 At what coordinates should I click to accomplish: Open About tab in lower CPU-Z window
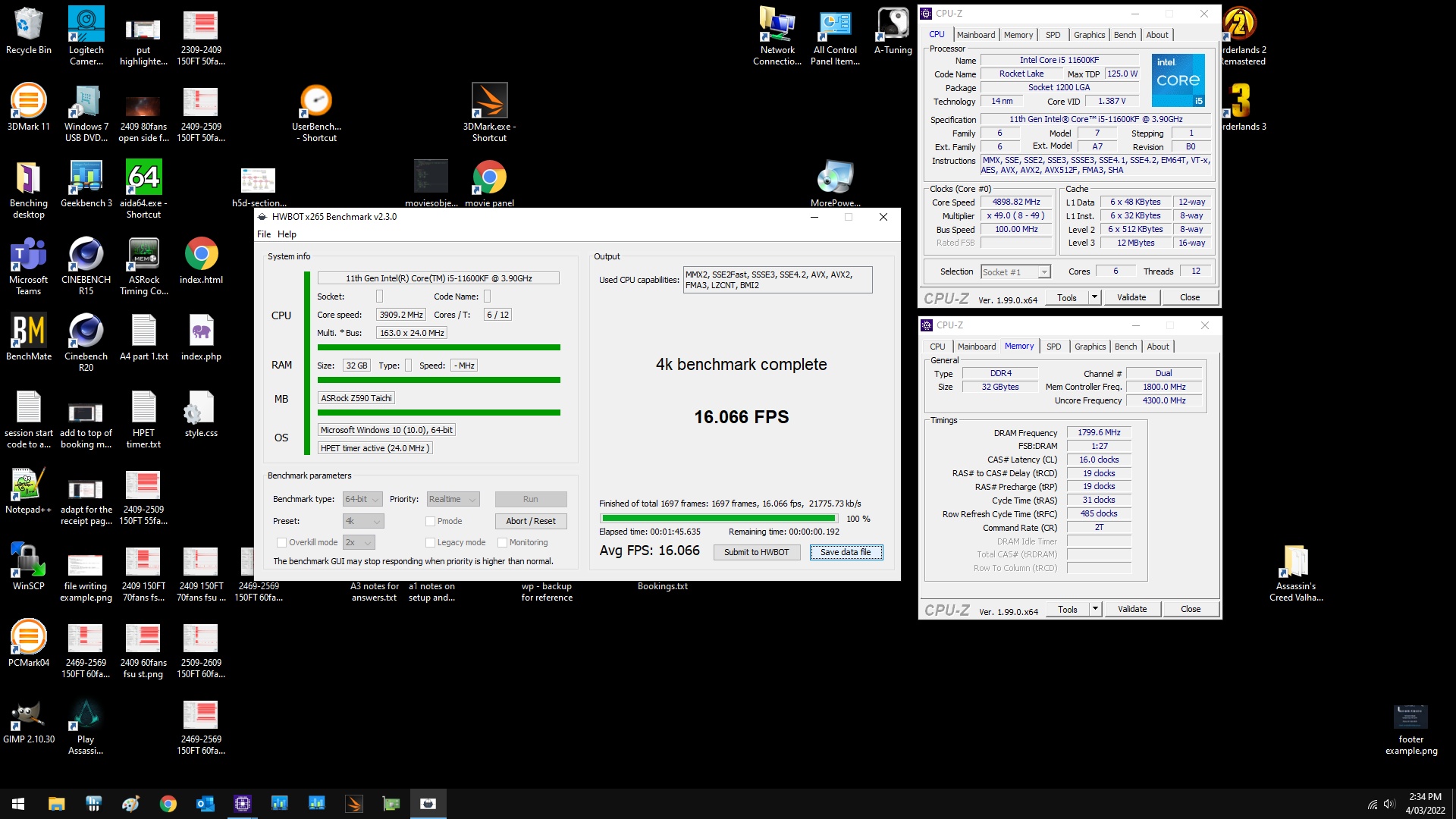coord(1158,347)
